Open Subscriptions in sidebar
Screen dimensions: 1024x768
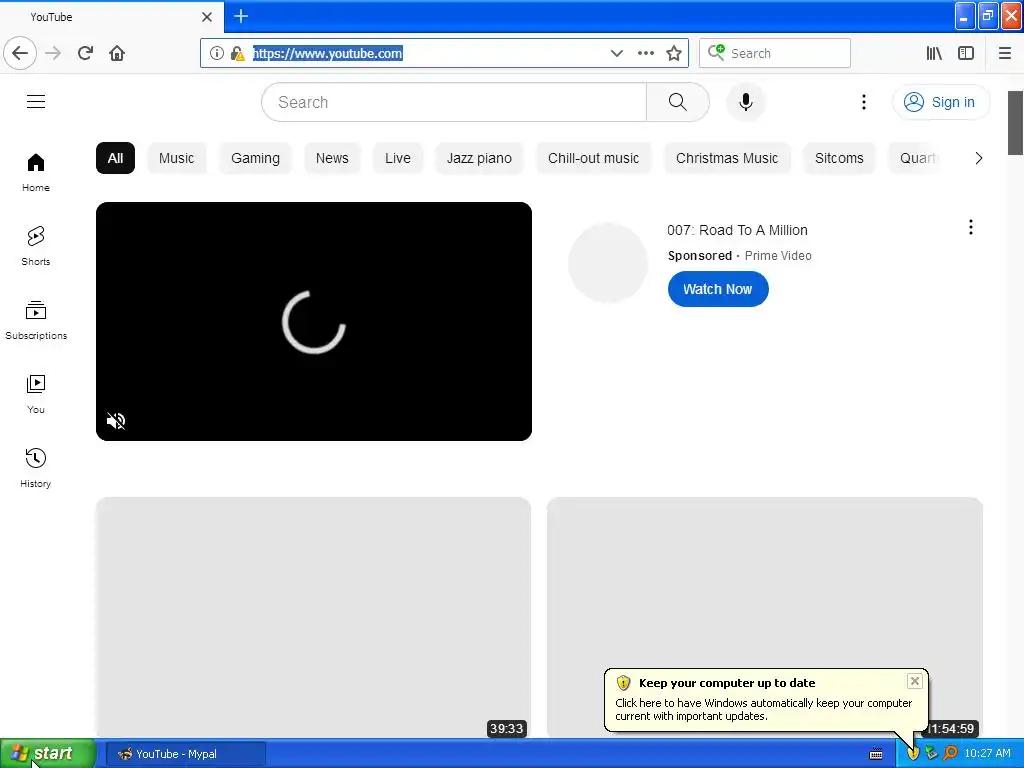pos(36,320)
